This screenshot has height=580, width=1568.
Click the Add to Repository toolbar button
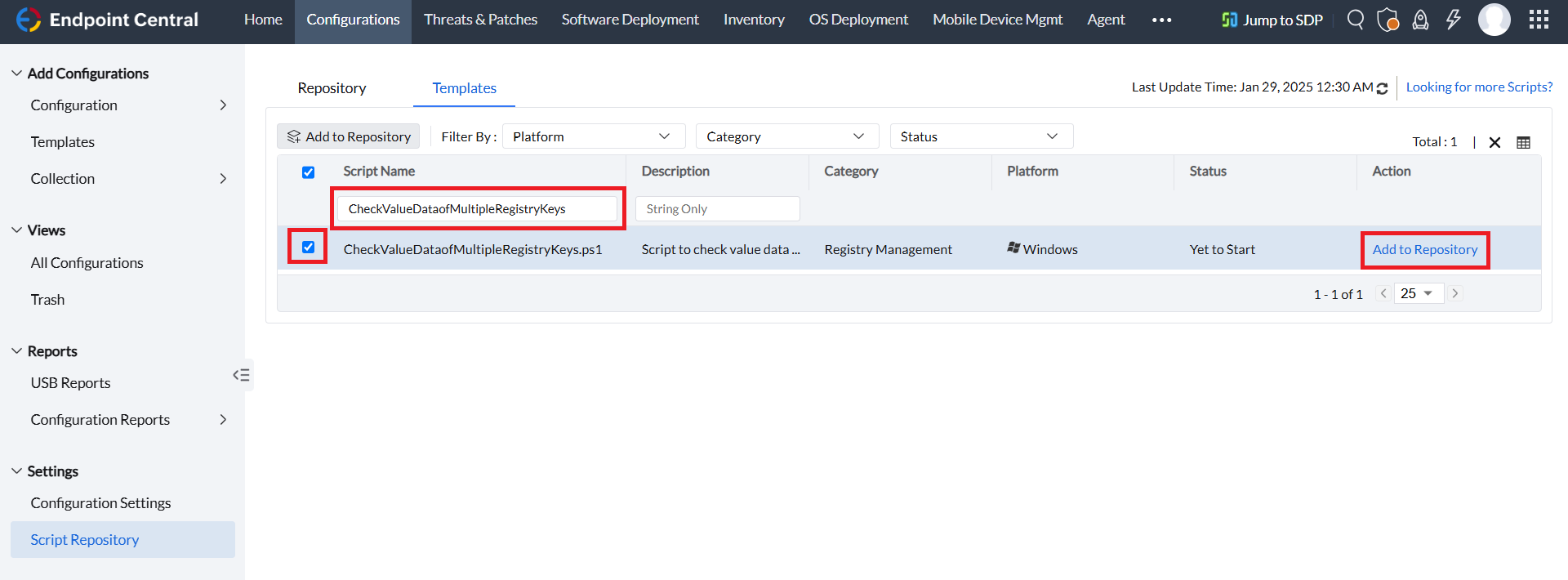[x=349, y=136]
